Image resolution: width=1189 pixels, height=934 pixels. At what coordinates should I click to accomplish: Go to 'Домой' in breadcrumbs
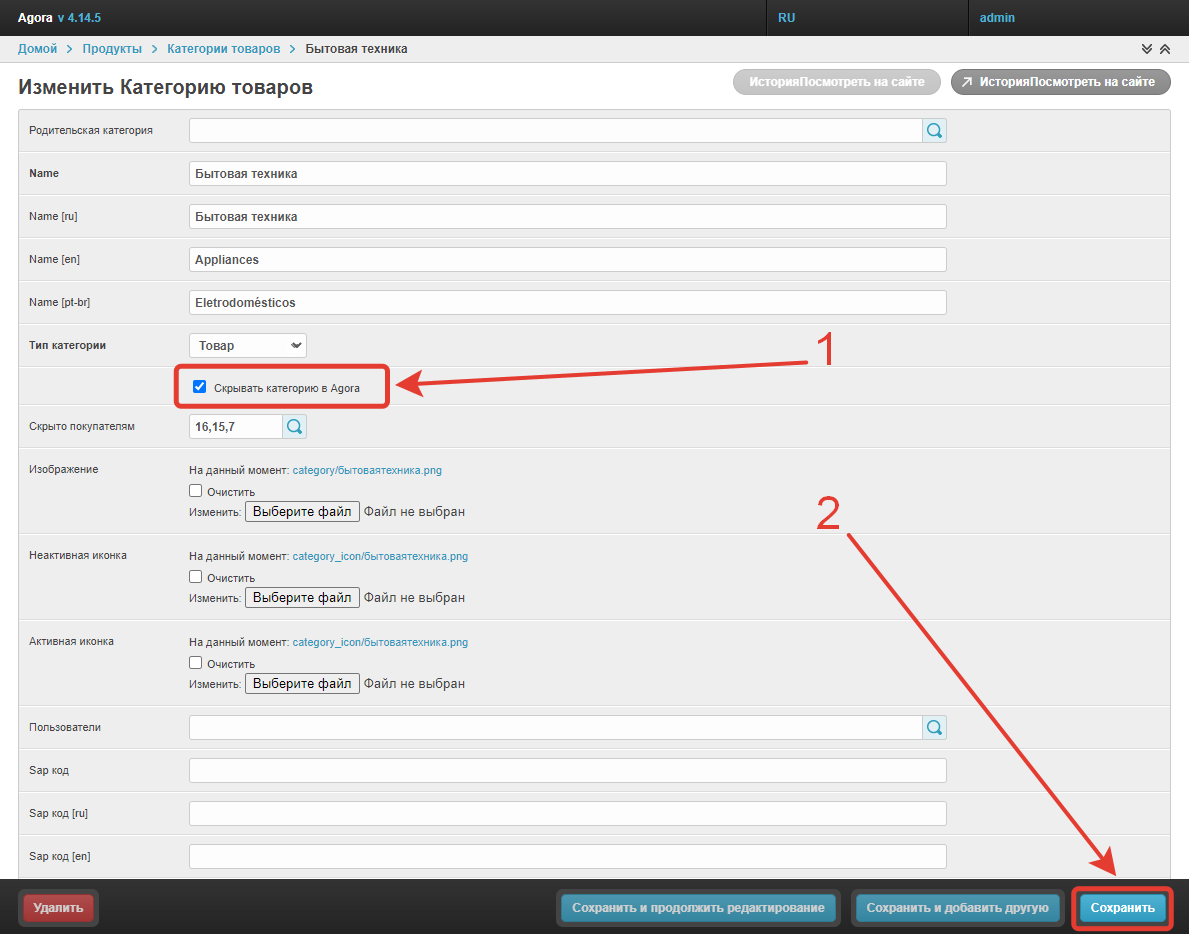37,49
